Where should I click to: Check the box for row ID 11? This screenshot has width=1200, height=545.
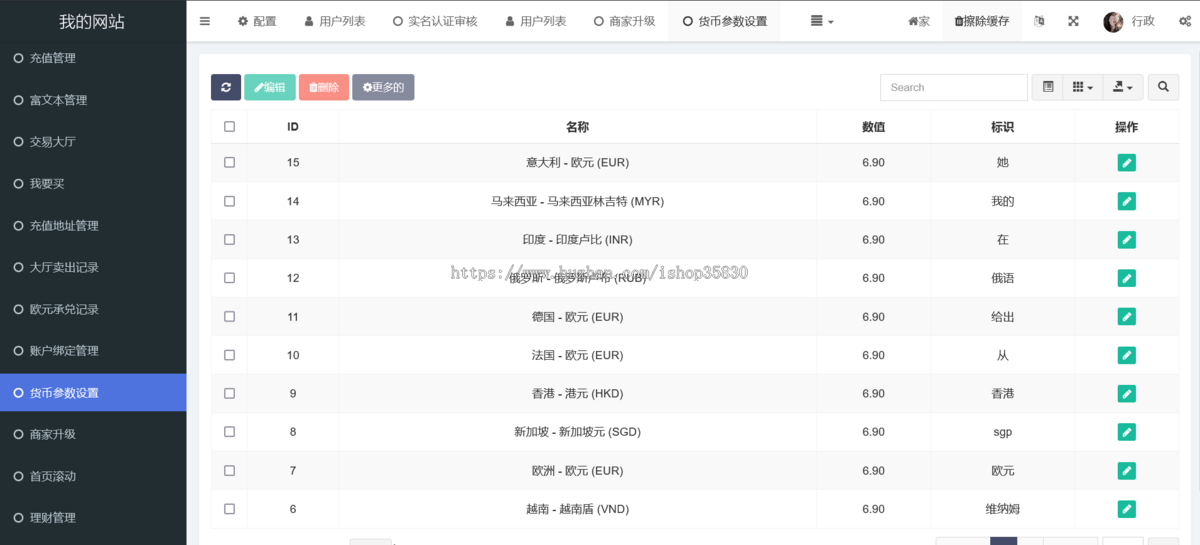tap(229, 316)
